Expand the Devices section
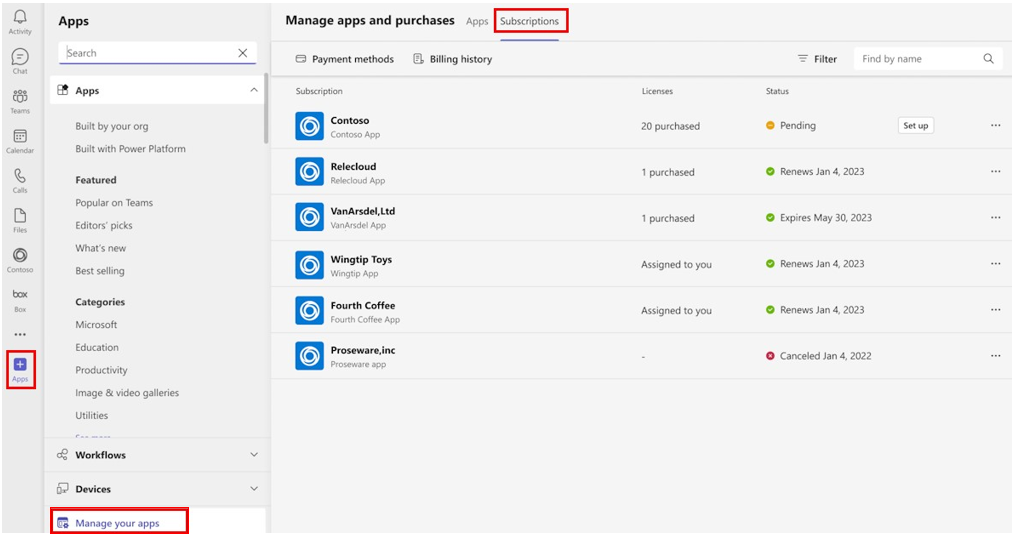This screenshot has width=1012, height=535. pyautogui.click(x=253, y=489)
